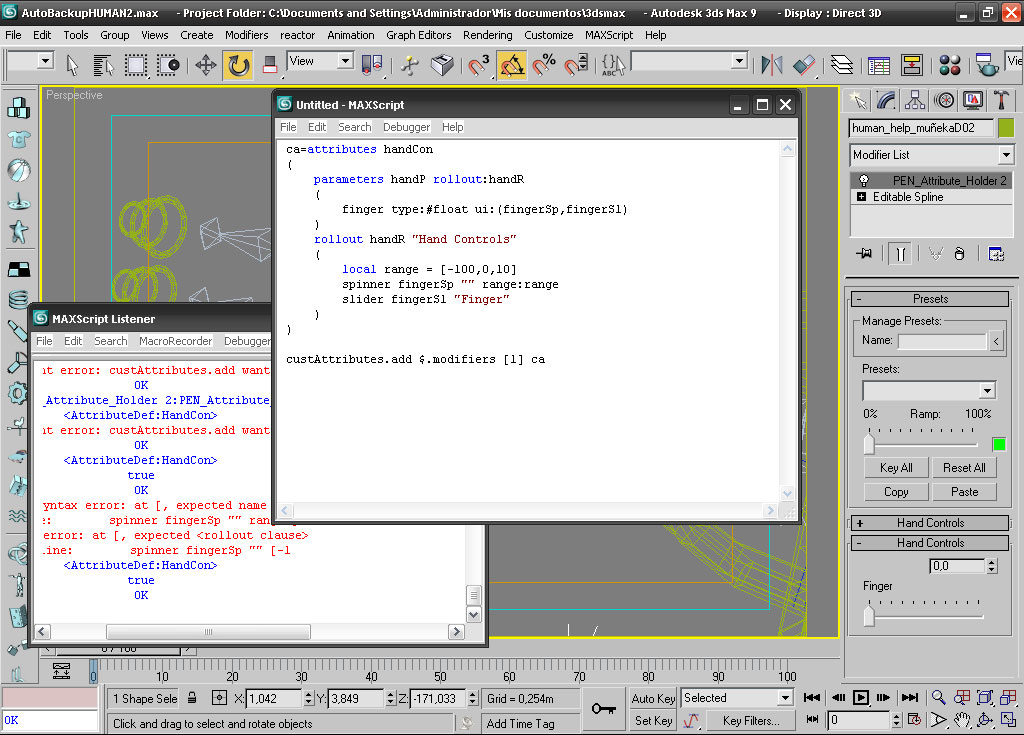Viewport: 1024px width, 735px height.
Task: Open Search menu in MAXScript editor
Action: point(355,127)
